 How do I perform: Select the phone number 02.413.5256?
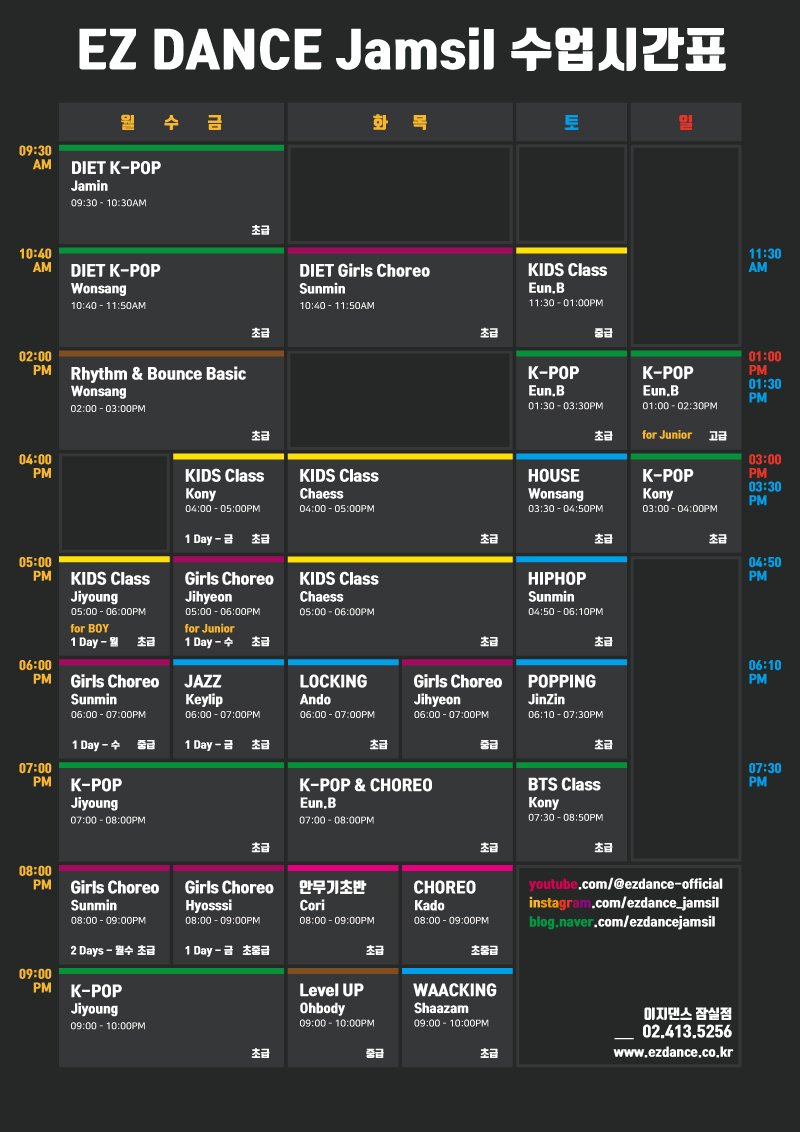click(x=687, y=1032)
